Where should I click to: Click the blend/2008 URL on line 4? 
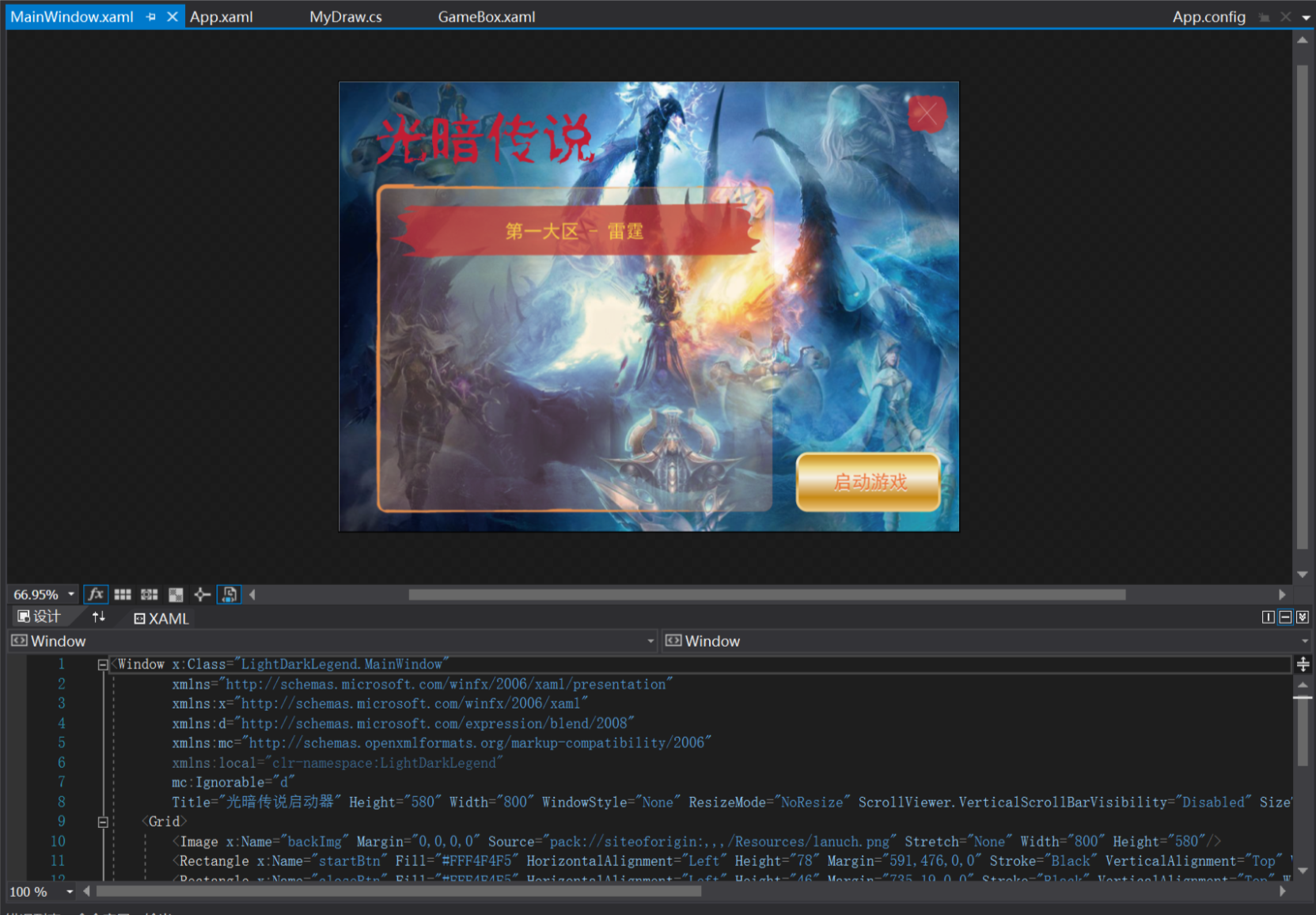click(x=434, y=723)
